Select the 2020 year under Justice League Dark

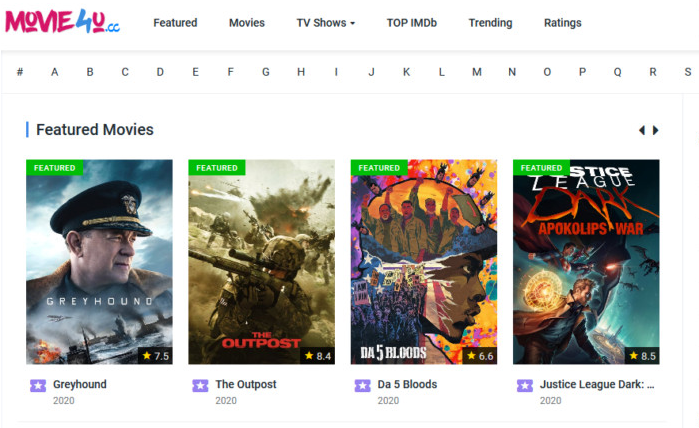(551, 400)
